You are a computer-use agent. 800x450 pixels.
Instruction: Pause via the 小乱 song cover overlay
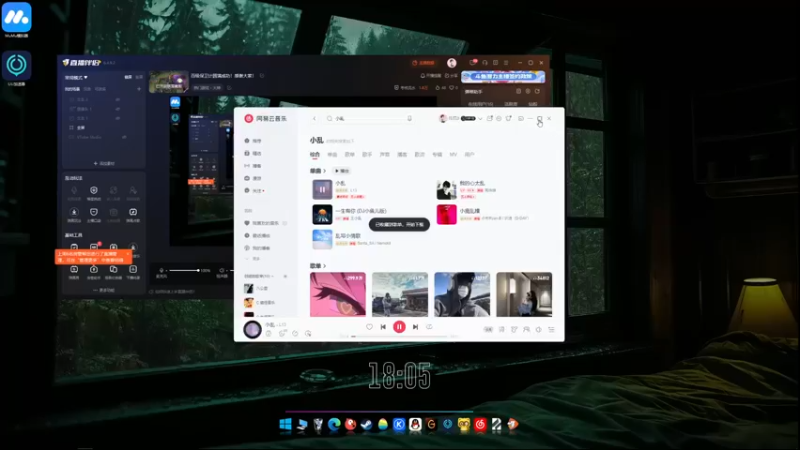pyautogui.click(x=322, y=189)
